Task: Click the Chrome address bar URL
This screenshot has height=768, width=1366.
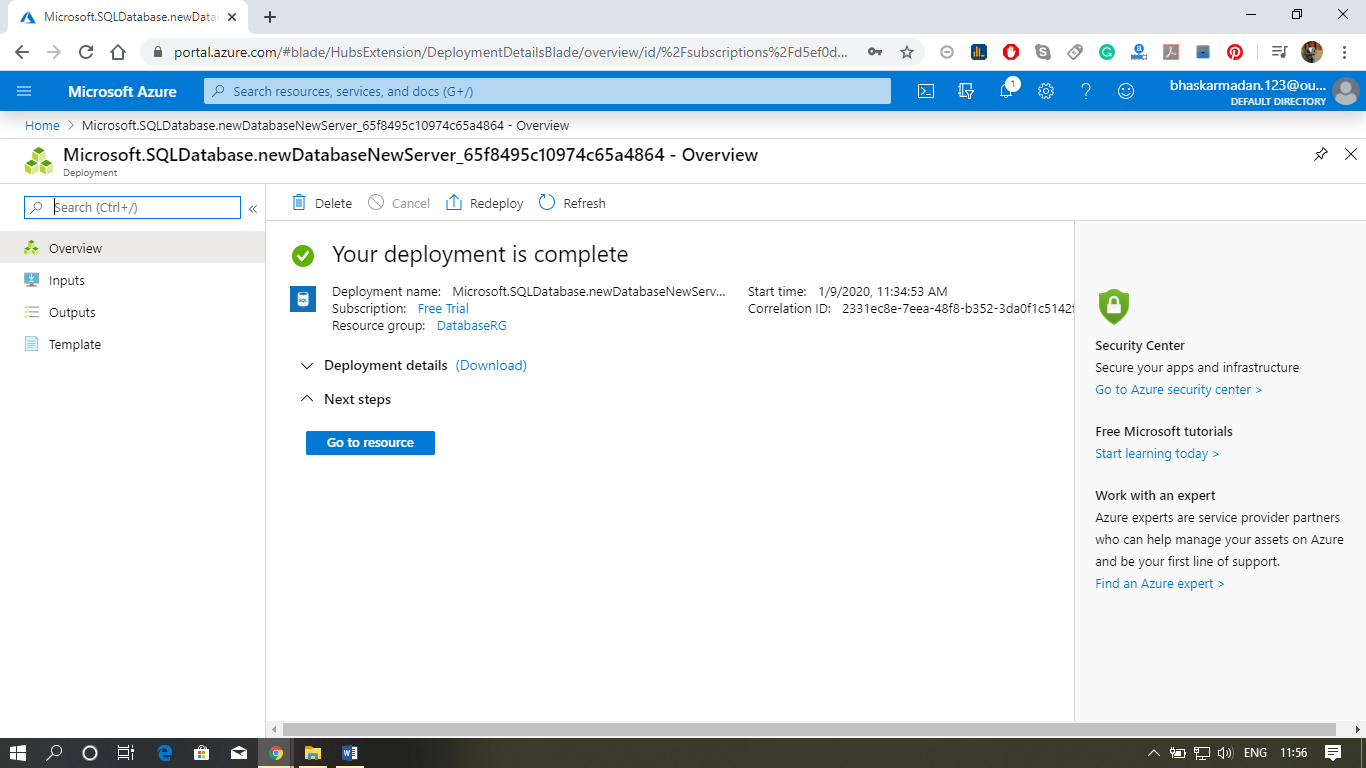Action: click(x=510, y=52)
